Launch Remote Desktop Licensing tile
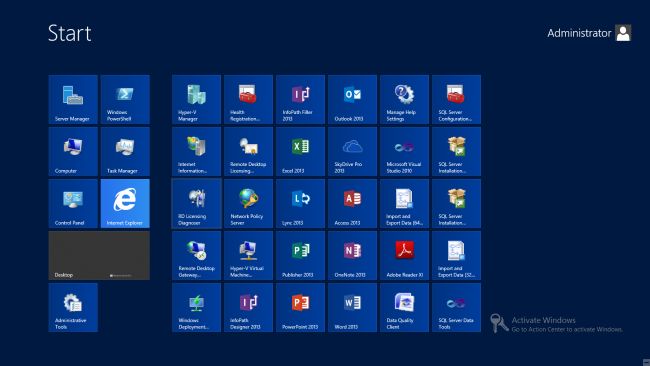This screenshot has width=650, height=366. pos(248,152)
